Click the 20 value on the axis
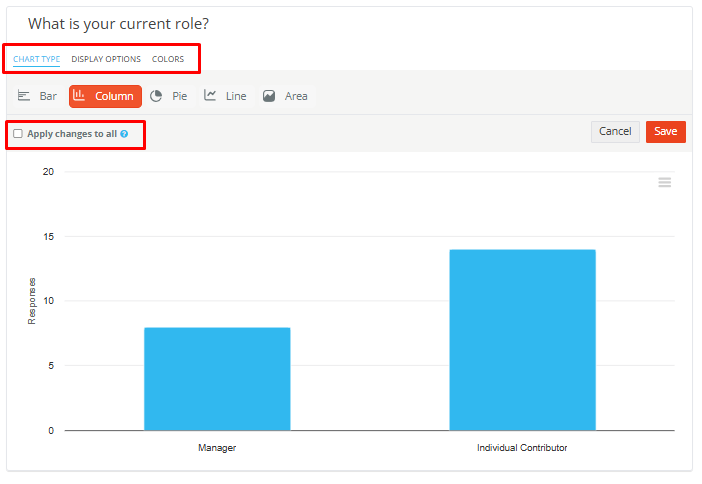The width and height of the screenshot is (702, 484). tap(48, 172)
